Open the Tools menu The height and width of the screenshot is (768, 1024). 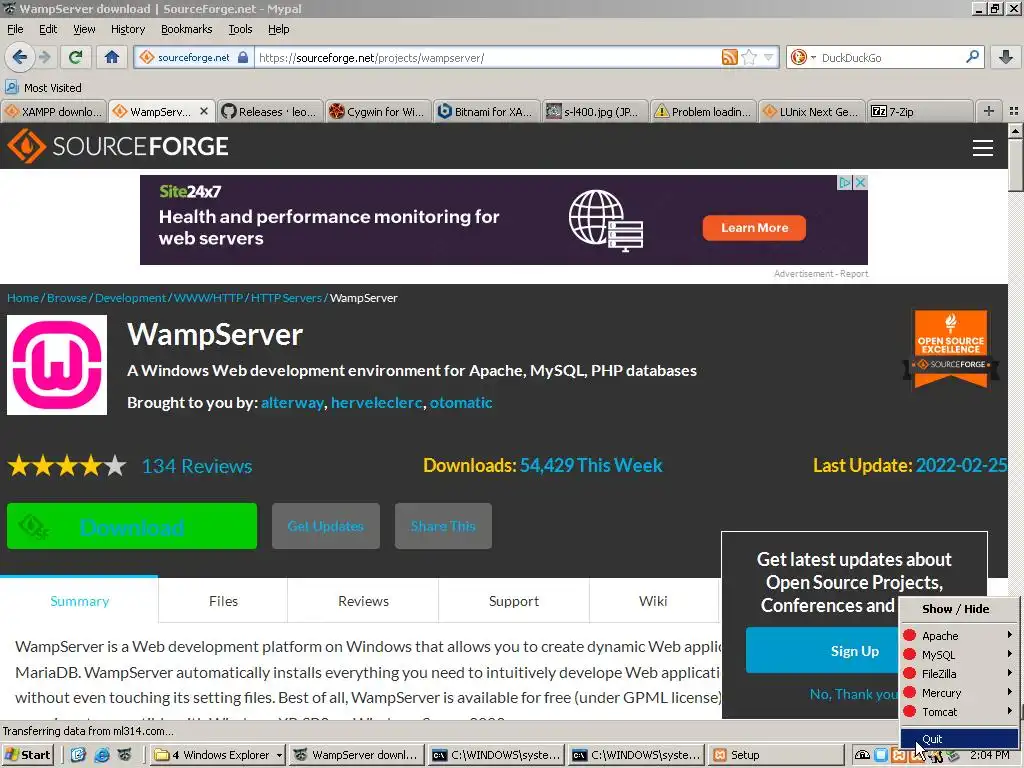(240, 29)
